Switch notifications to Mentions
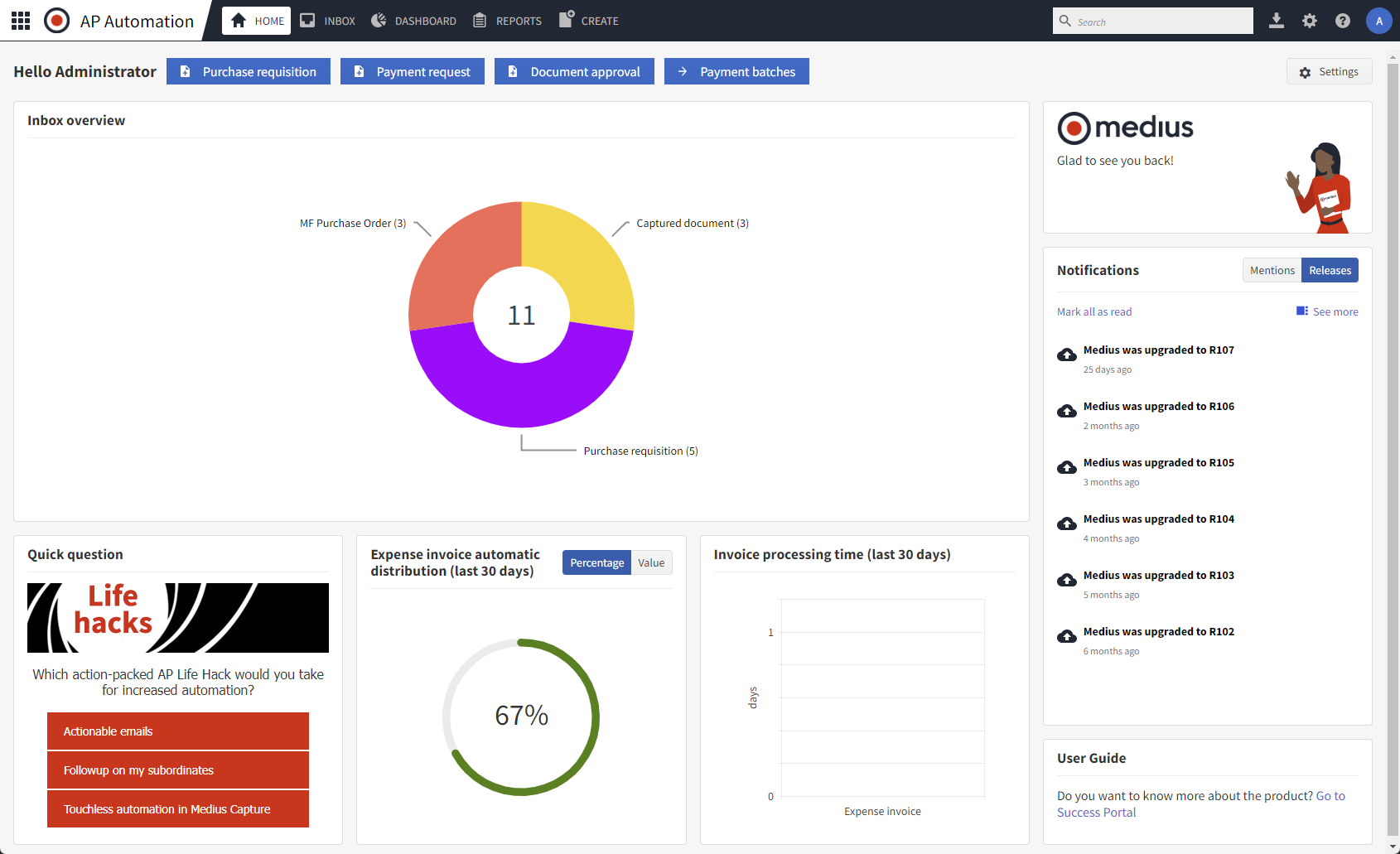This screenshot has width=1400, height=854. click(1272, 271)
